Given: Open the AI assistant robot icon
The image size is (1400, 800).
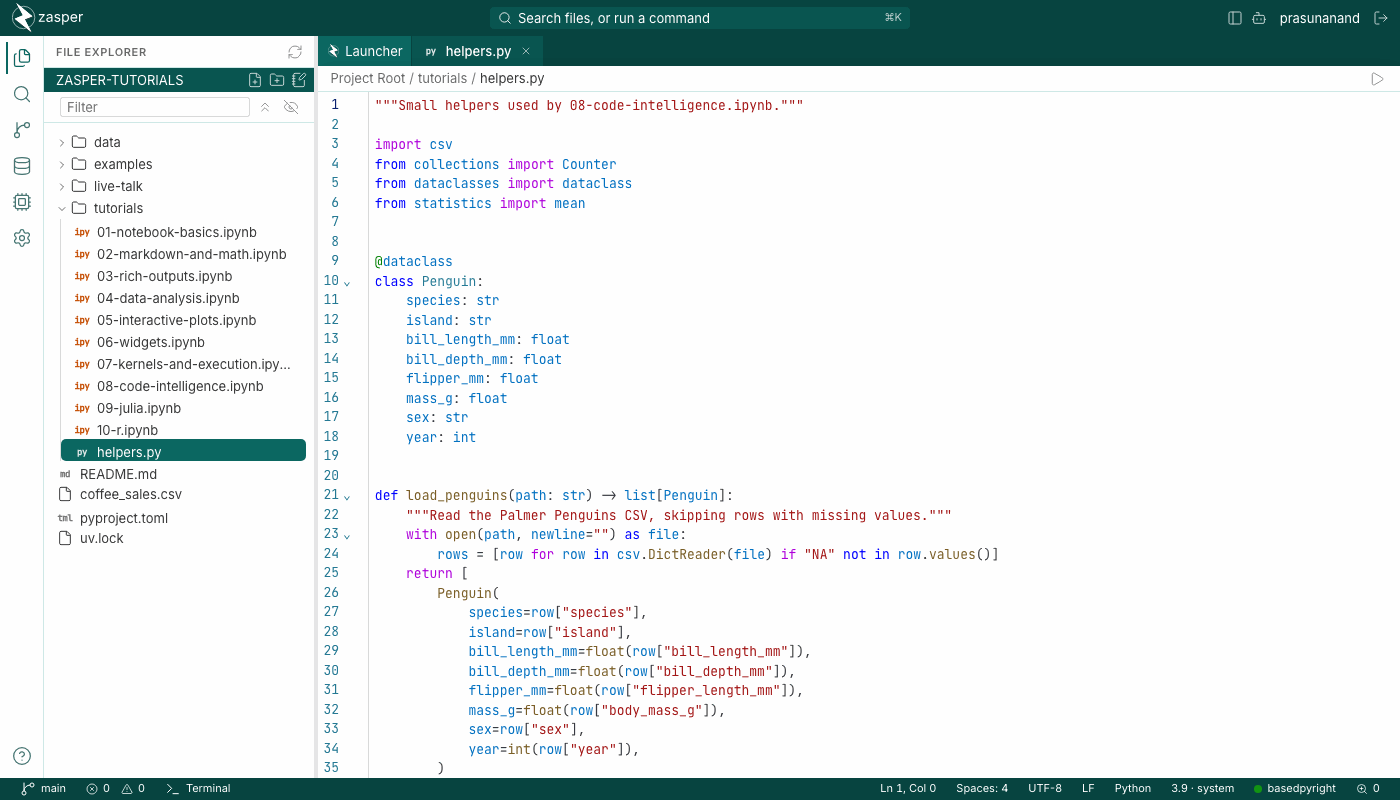Looking at the screenshot, I should (1259, 18).
